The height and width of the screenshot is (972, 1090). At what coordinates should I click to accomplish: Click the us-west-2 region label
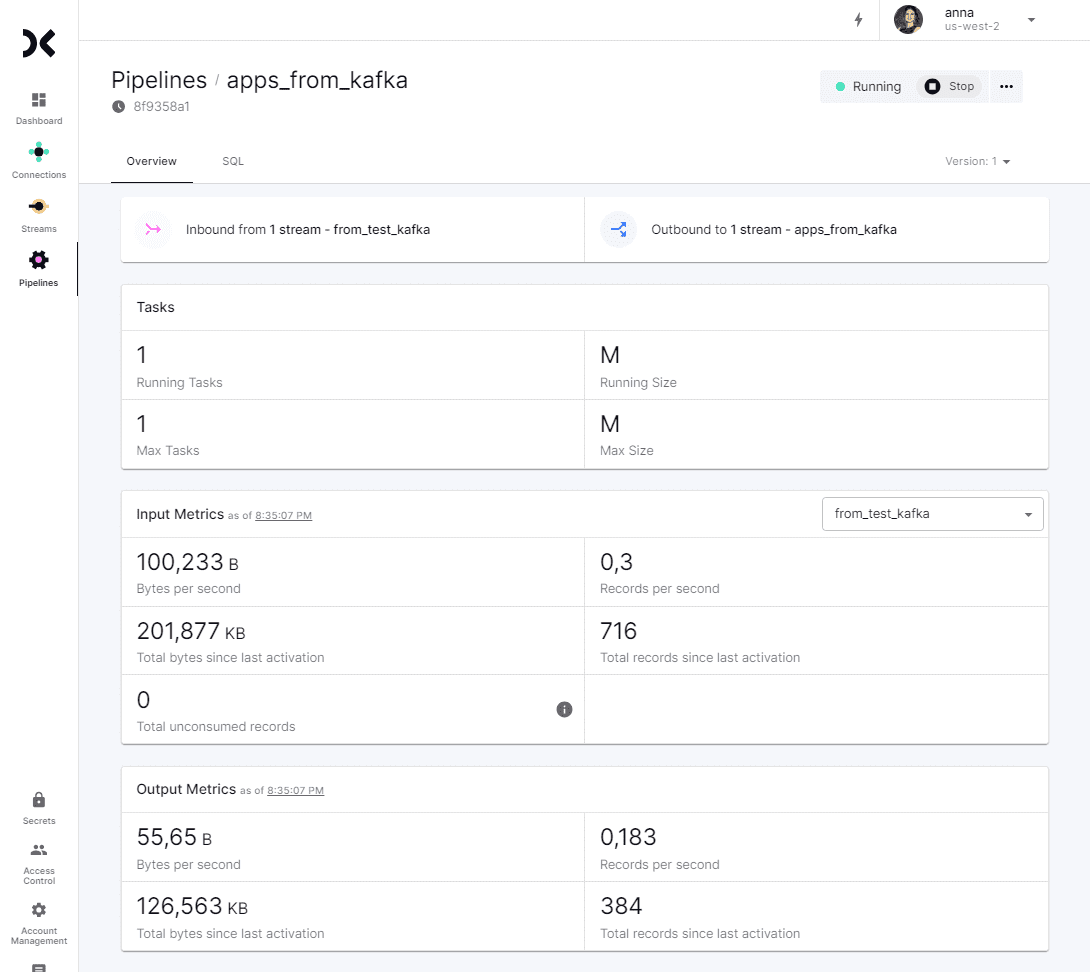(972, 26)
